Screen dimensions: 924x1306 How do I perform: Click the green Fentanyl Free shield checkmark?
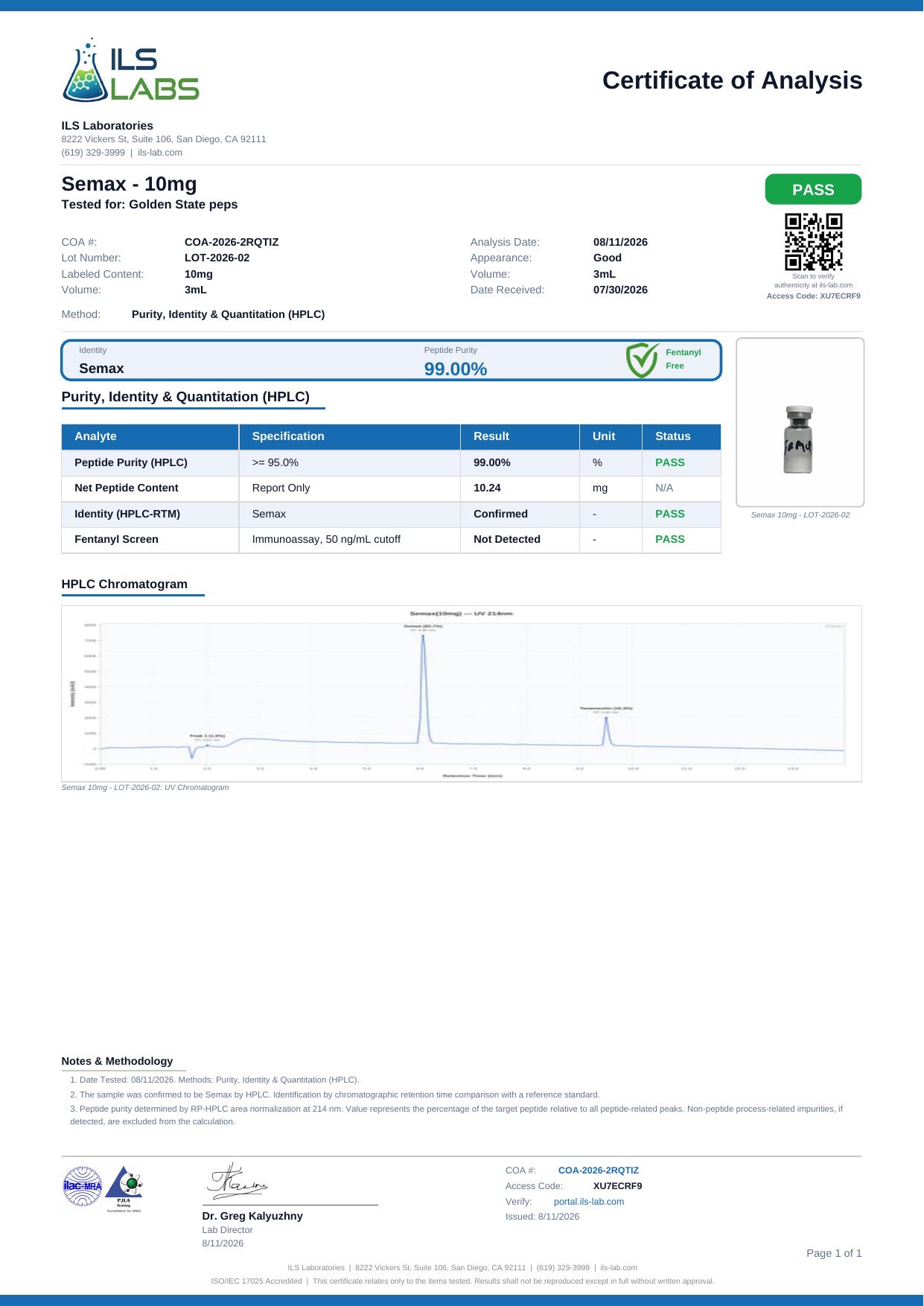tap(642, 360)
